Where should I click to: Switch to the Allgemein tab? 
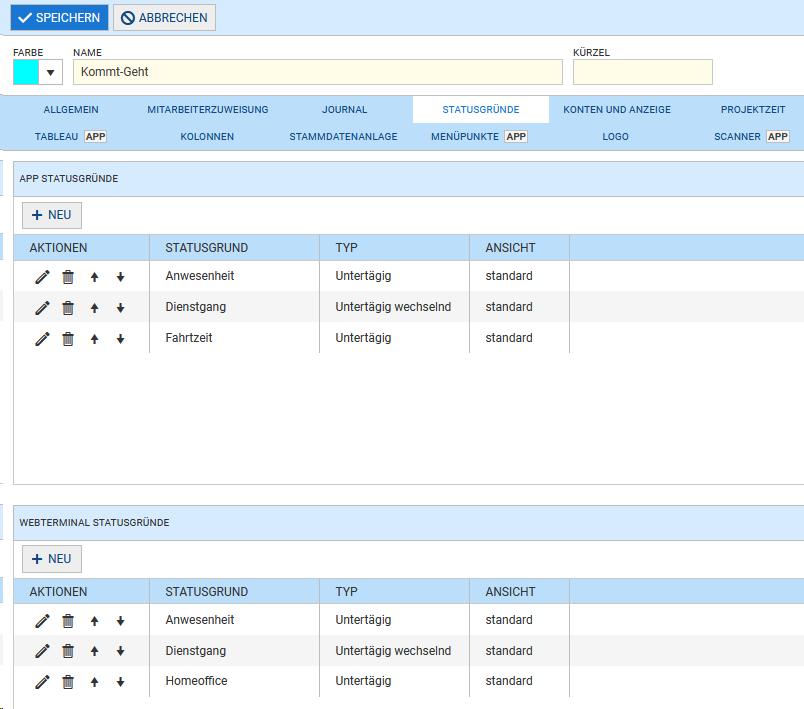(x=71, y=110)
